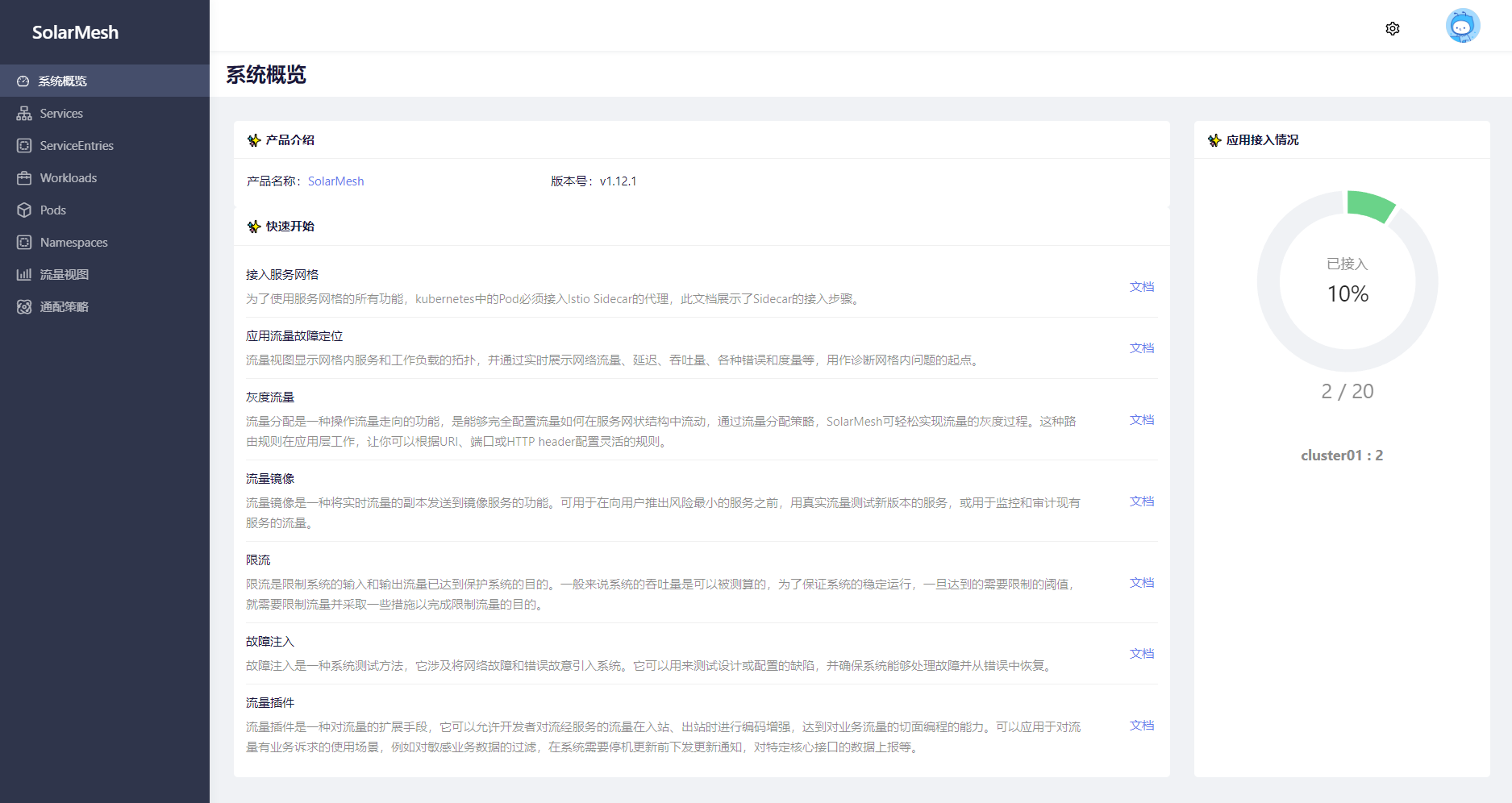
Task: Click the 版本号 v1.12.1 text
Action: click(x=594, y=181)
